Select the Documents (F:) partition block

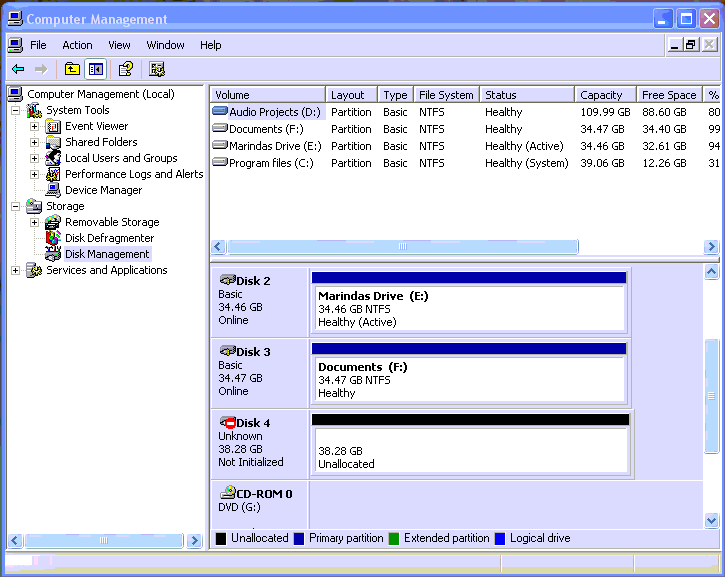(x=469, y=374)
